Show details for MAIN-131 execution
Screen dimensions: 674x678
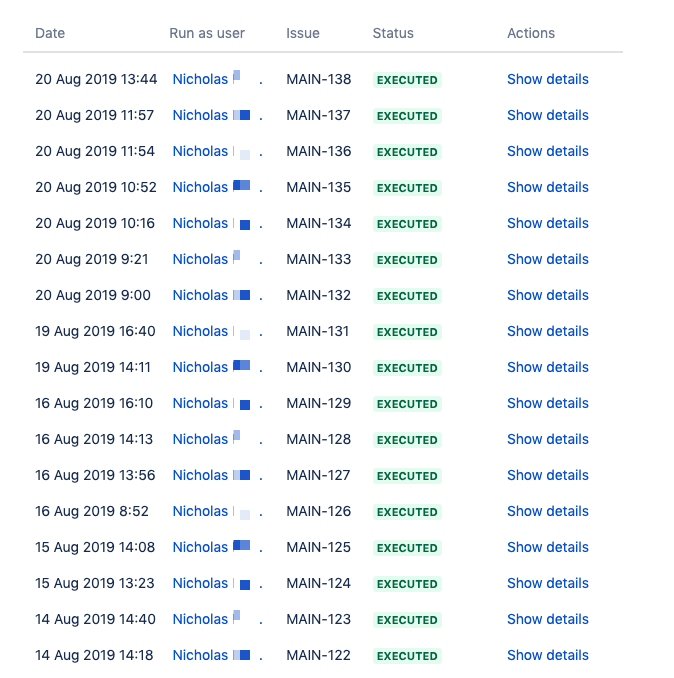(x=547, y=331)
